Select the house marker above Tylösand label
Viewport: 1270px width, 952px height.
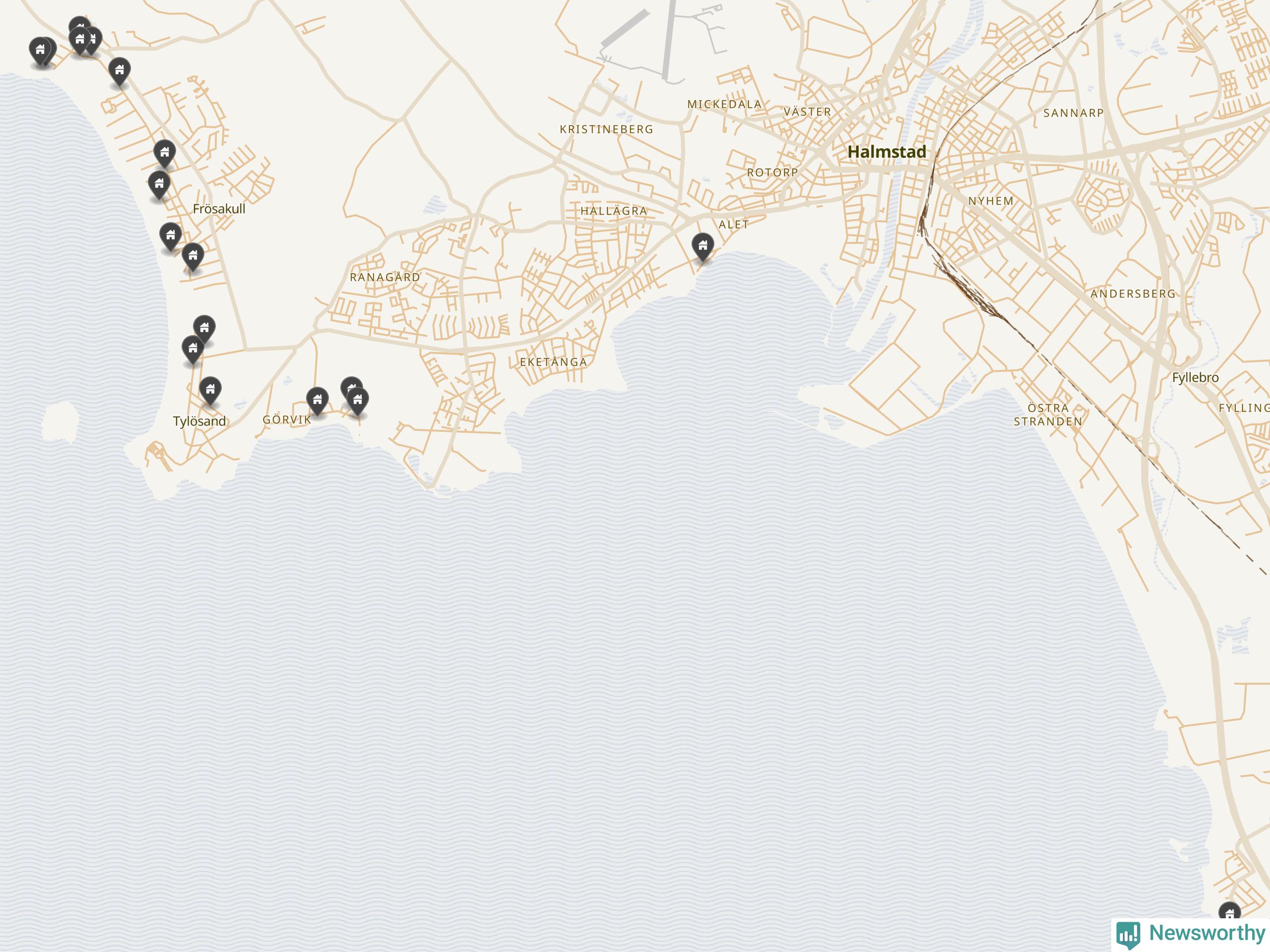pos(210,391)
